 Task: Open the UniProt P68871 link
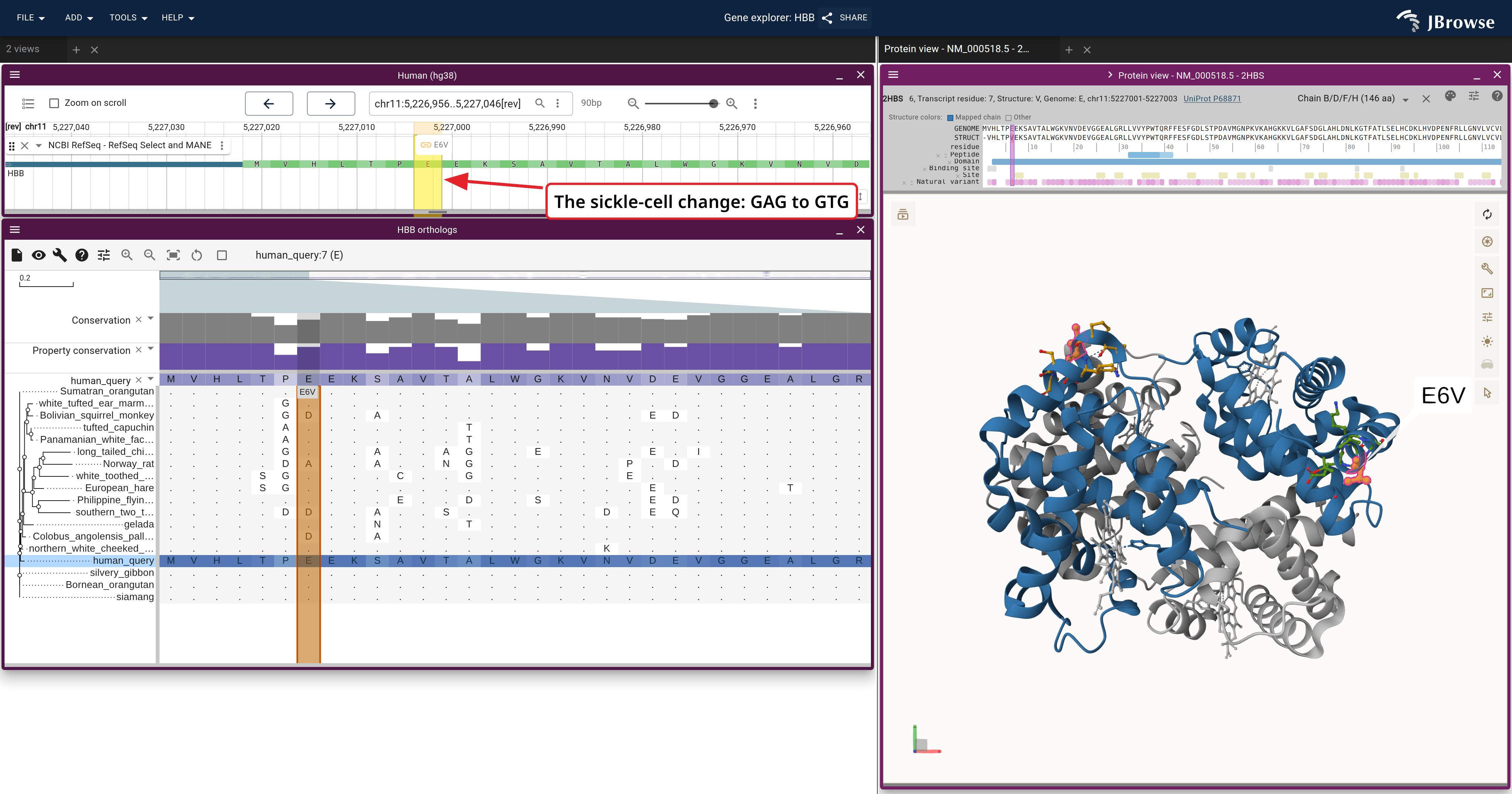coord(1212,99)
